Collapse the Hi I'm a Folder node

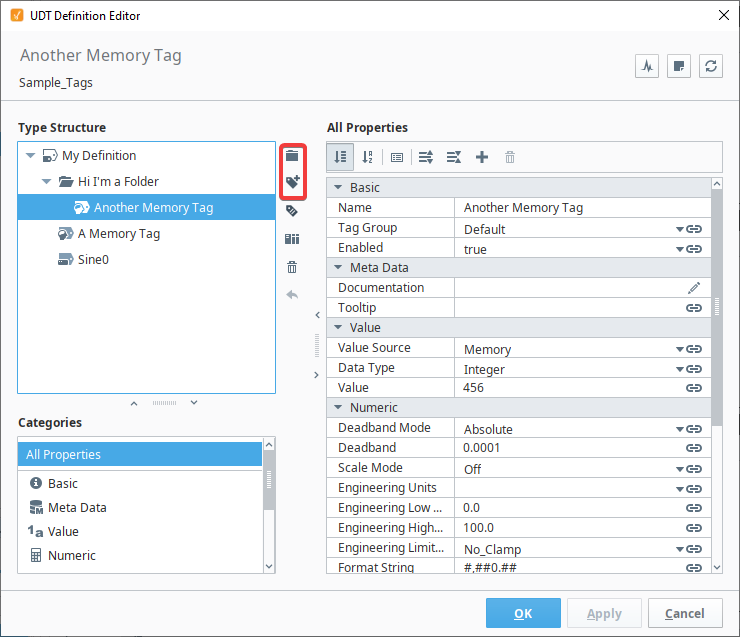(x=46, y=182)
